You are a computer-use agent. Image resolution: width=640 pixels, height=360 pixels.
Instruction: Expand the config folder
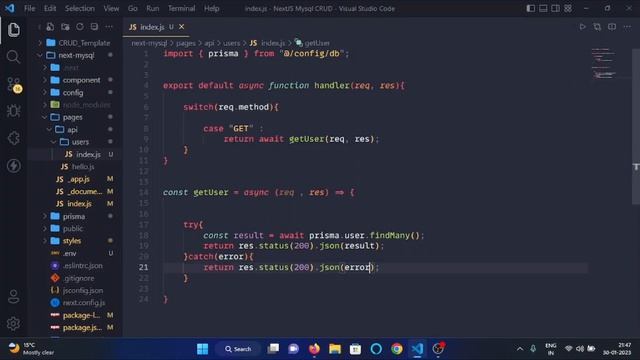pyautogui.click(x=75, y=93)
